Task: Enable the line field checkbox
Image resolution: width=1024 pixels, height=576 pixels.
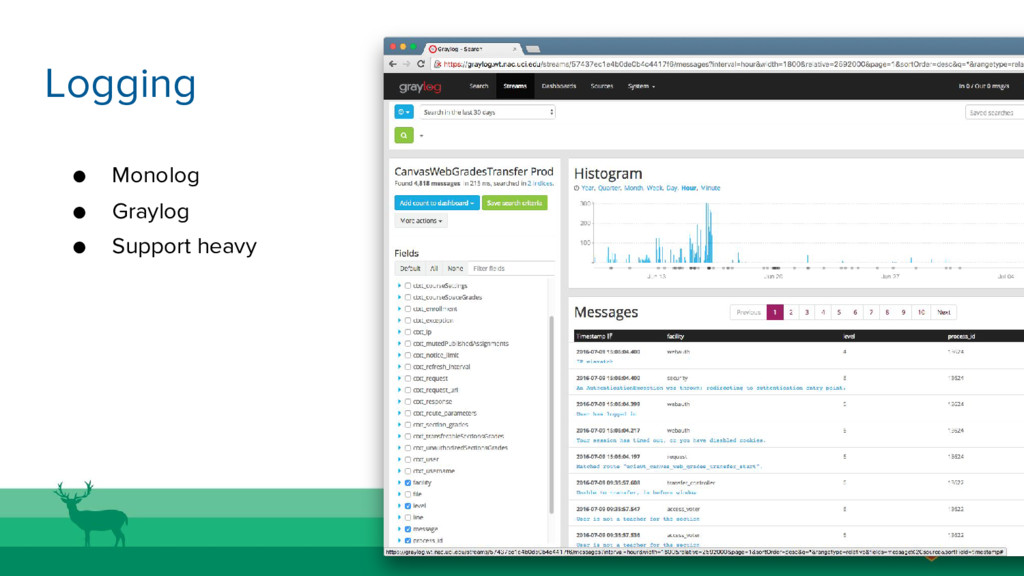Action: coord(408,517)
